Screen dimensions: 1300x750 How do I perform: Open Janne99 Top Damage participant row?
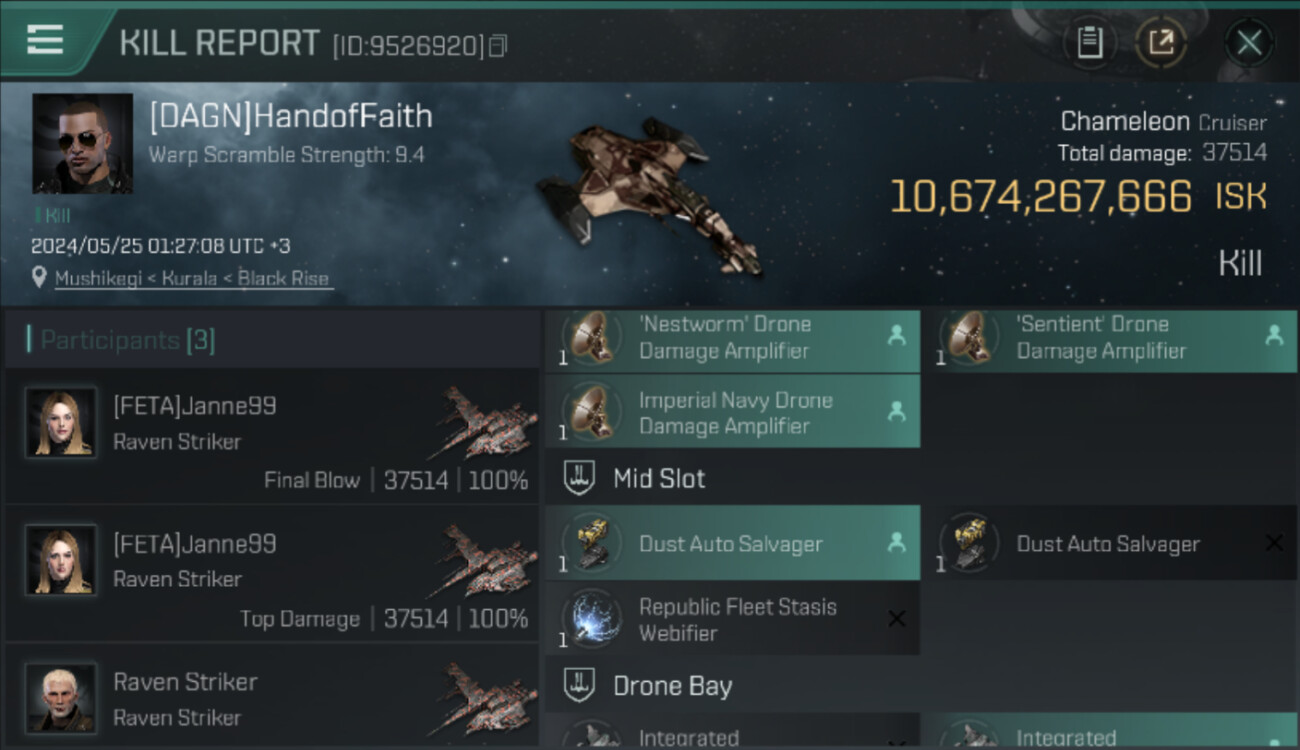[x=272, y=575]
